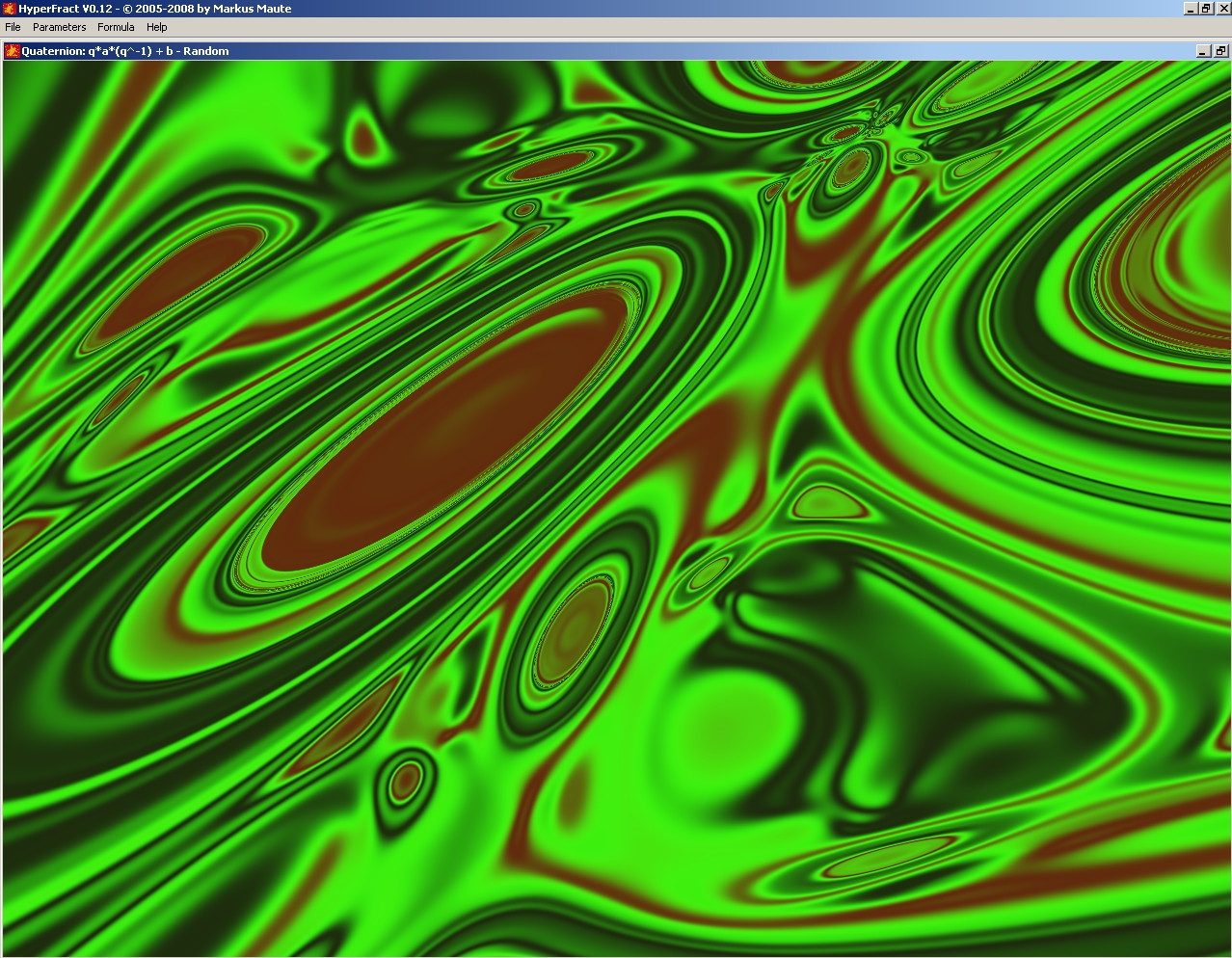Viewport: 1232px width, 958px height.
Task: Click the small ringed oval near the top center-right
Action: click(850, 169)
